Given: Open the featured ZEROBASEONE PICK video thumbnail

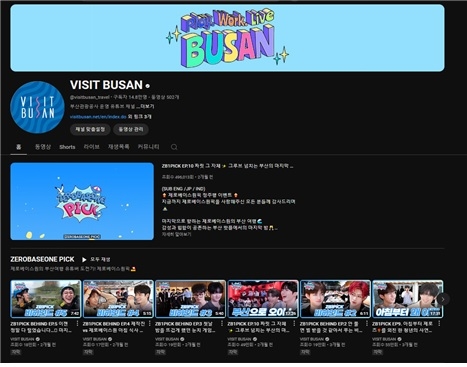Looking at the screenshot, I should pyautogui.click(x=82, y=201).
